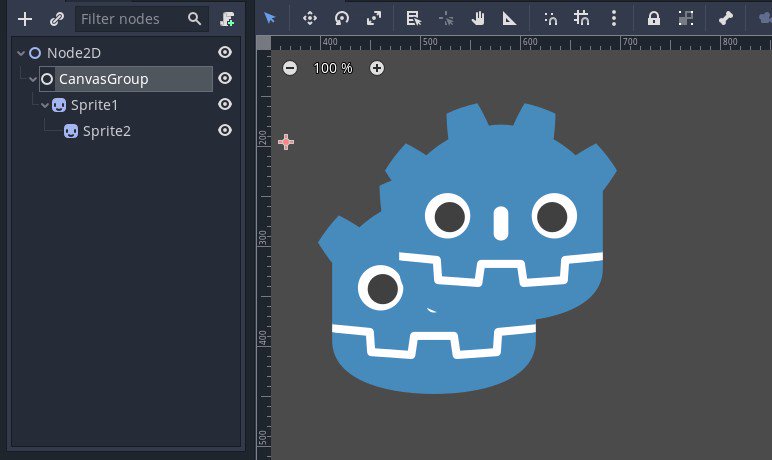772x460 pixels.
Task: Click the red origin cross marker
Action: click(286, 142)
